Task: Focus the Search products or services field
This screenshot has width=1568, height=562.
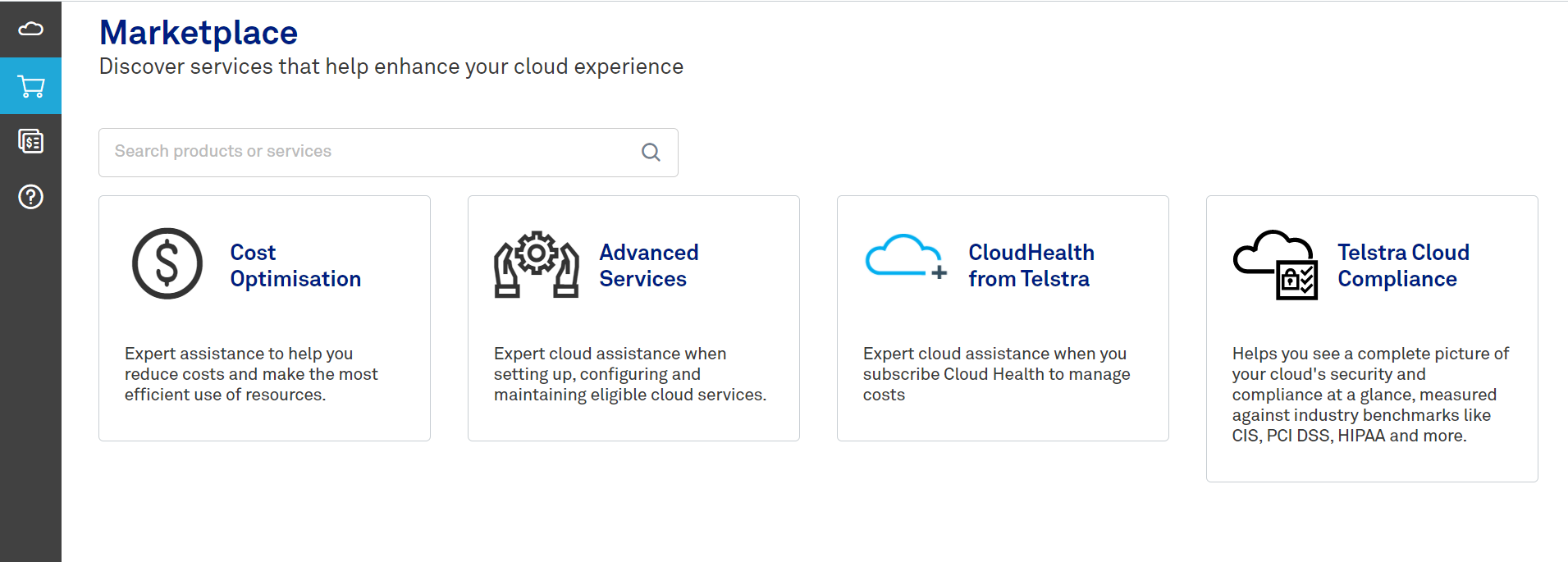Action: (x=369, y=152)
